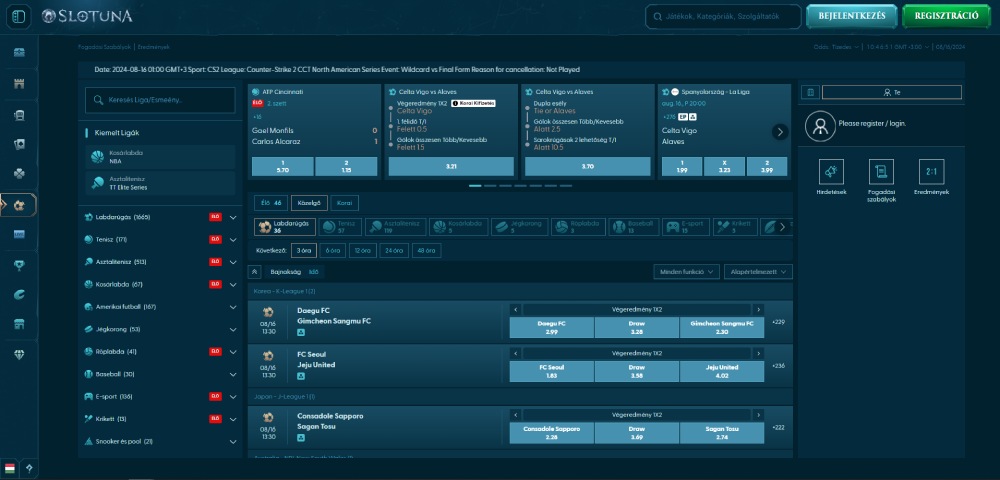Click the playing cards sidebar icon
The width and height of the screenshot is (1000, 480).
(19, 144)
